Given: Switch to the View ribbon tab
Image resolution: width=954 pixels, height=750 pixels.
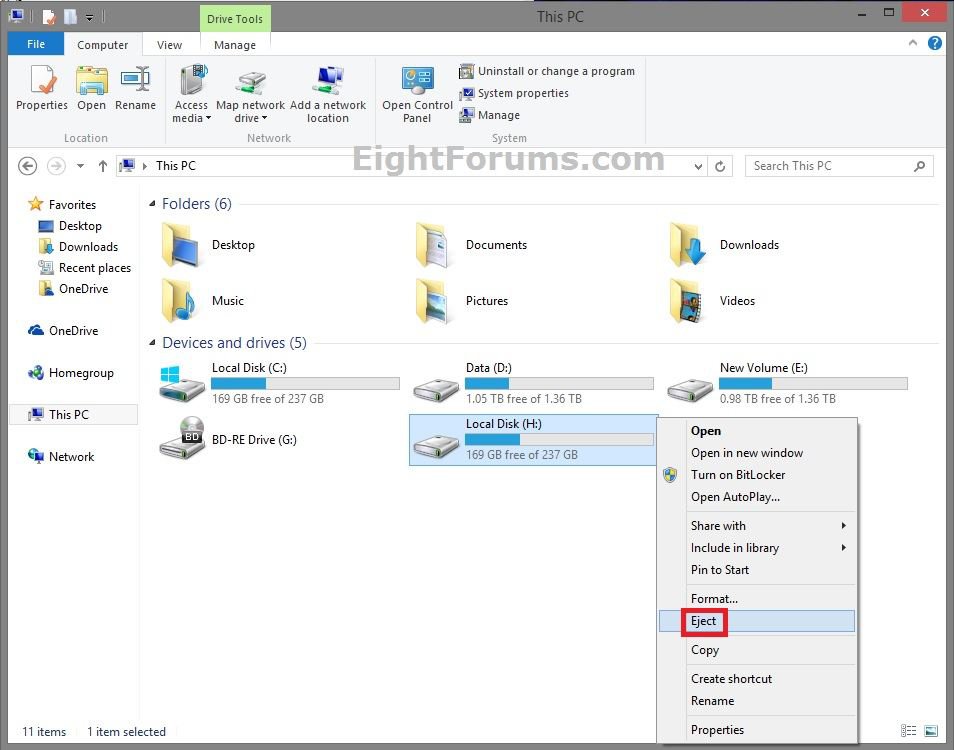Looking at the screenshot, I should (170, 45).
